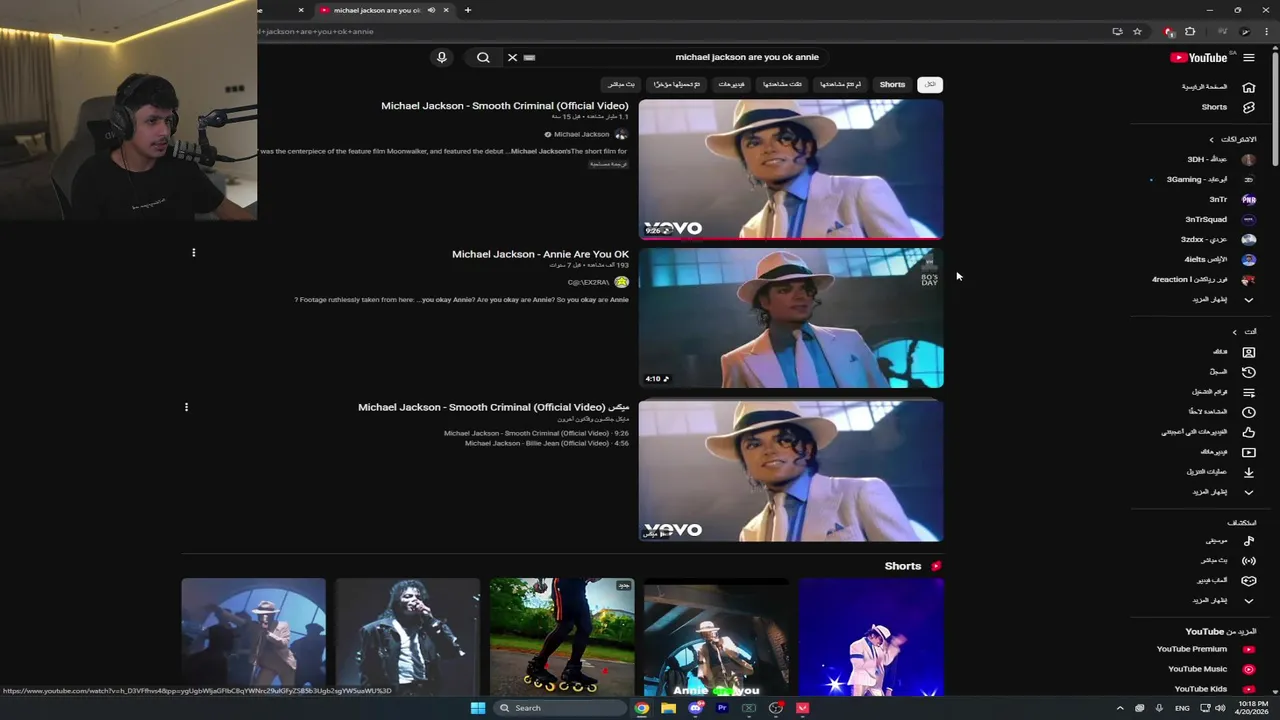Viewport: 1280px width, 720px height.
Task: Open the Subscriptions section header chevron
Action: (1211, 140)
